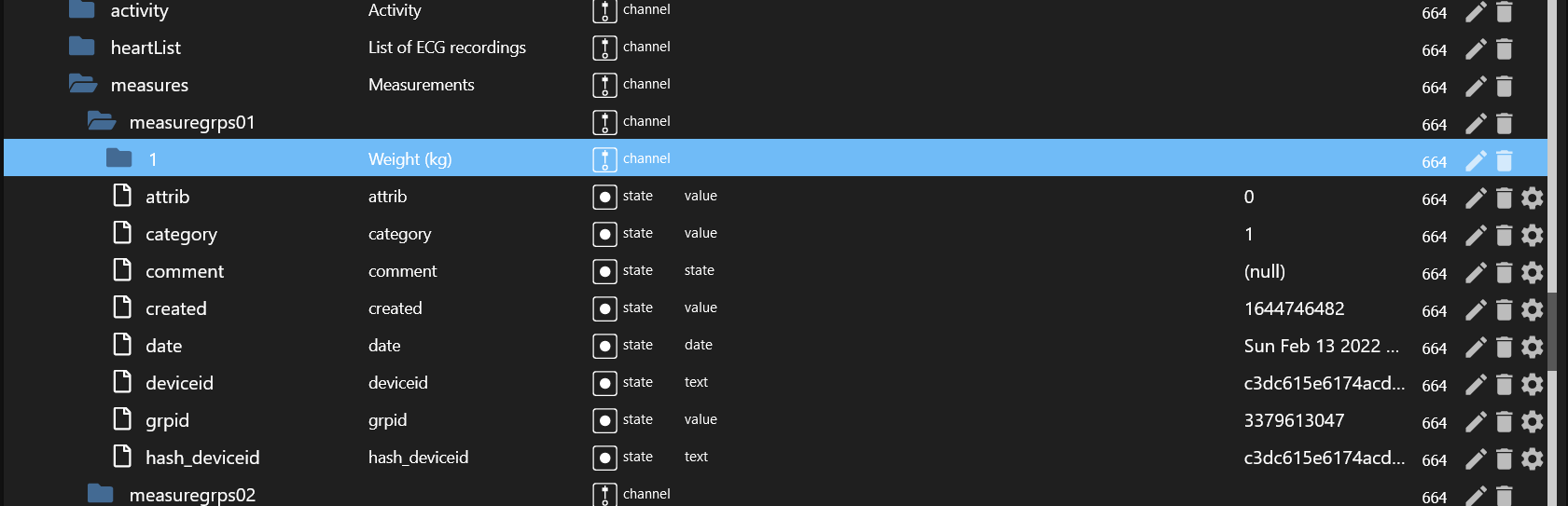The image size is (1568, 506).
Task: Expand the measuregrps02 folder
Action: pos(100,494)
